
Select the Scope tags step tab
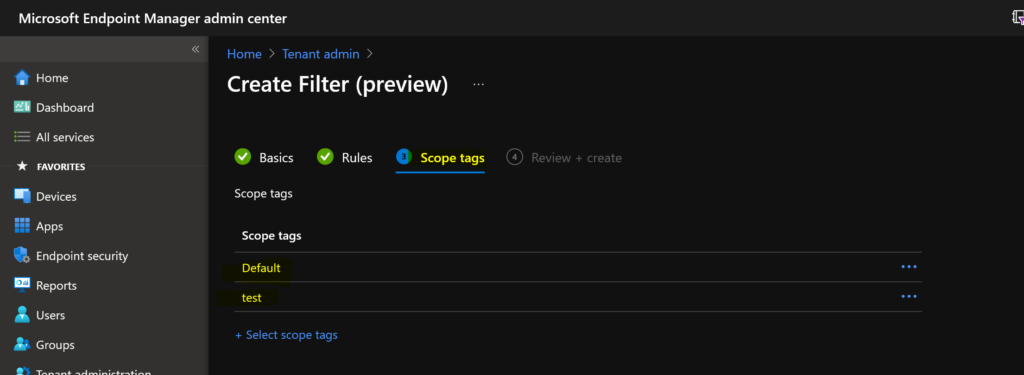(x=440, y=157)
